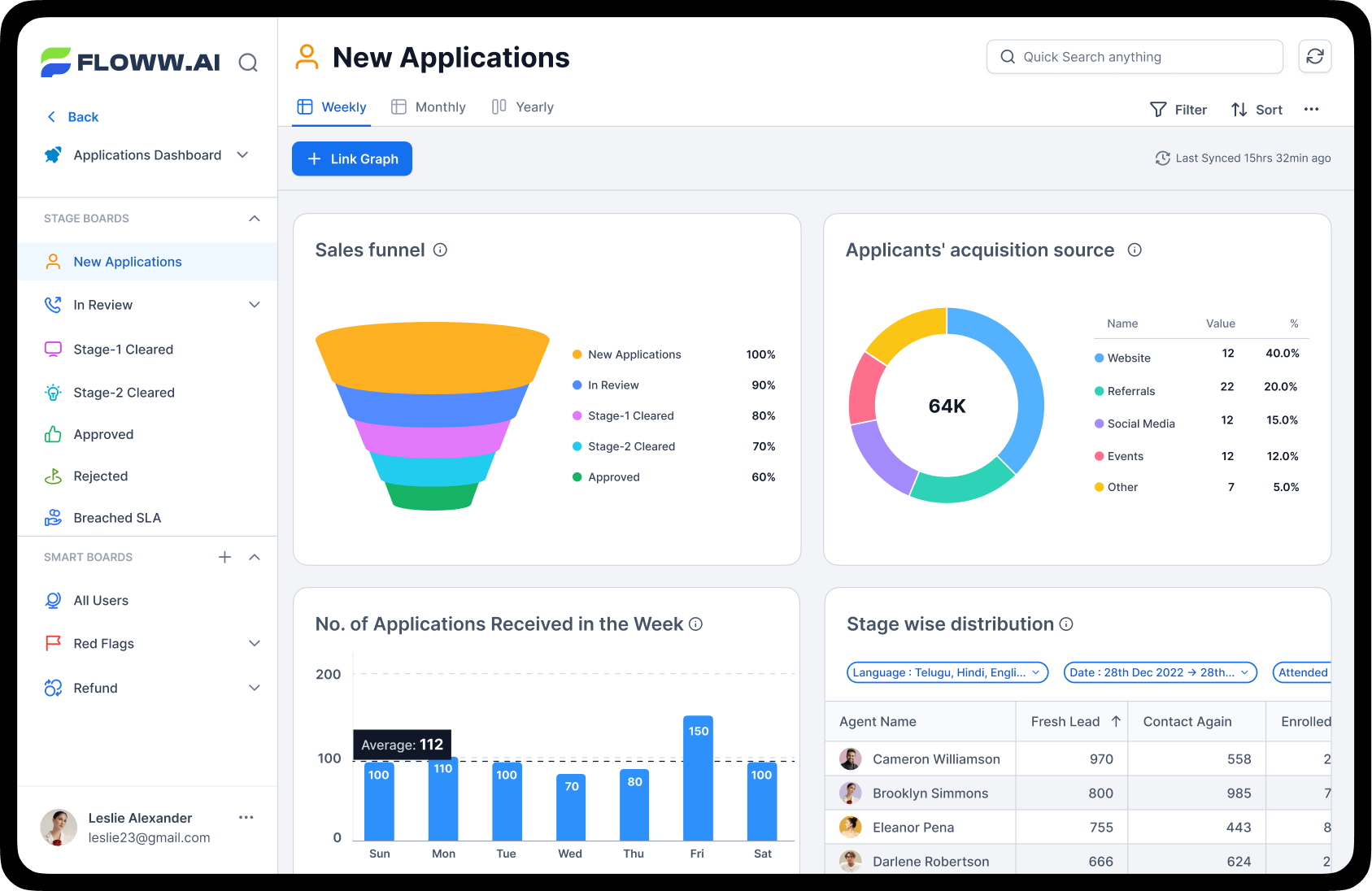This screenshot has width=1372, height=891.
Task: Switch to the Yearly tab
Action: (523, 107)
